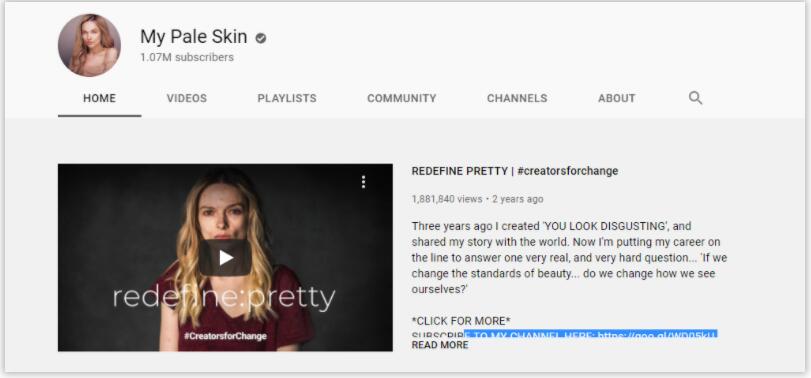The width and height of the screenshot is (811, 378).
Task: Open the video three-dot options menu
Action: point(364,182)
